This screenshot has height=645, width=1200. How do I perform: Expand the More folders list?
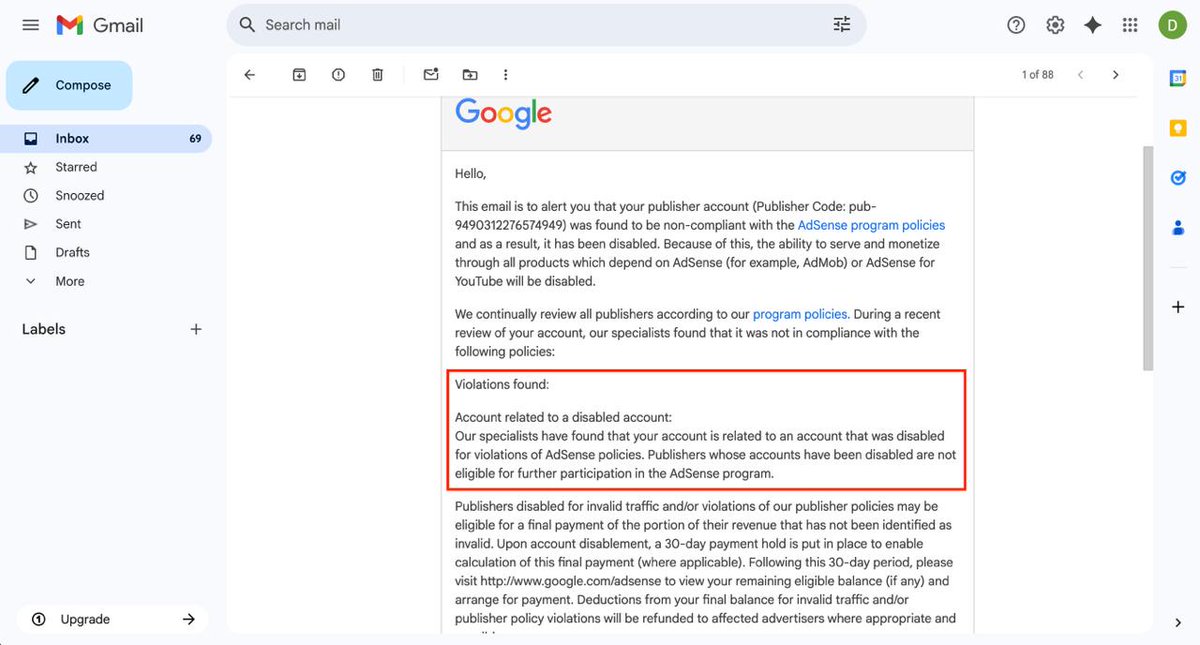coord(106,281)
